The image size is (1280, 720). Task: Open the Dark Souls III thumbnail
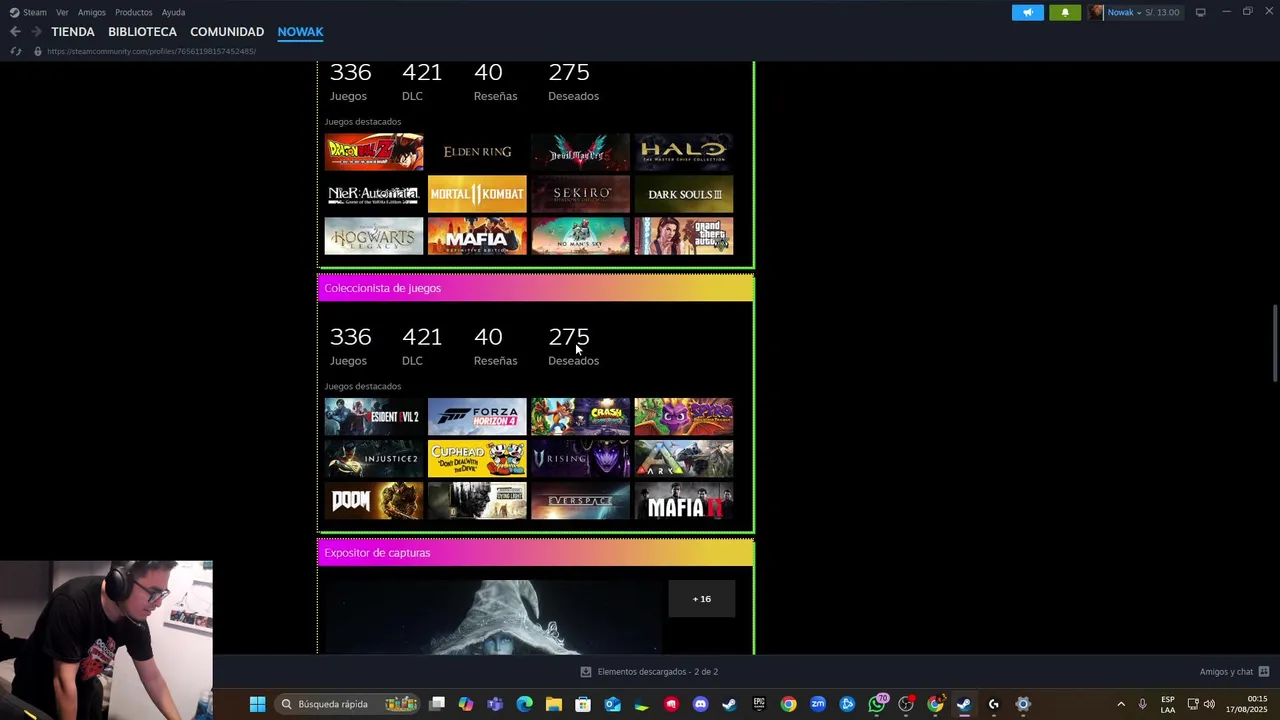pos(684,194)
